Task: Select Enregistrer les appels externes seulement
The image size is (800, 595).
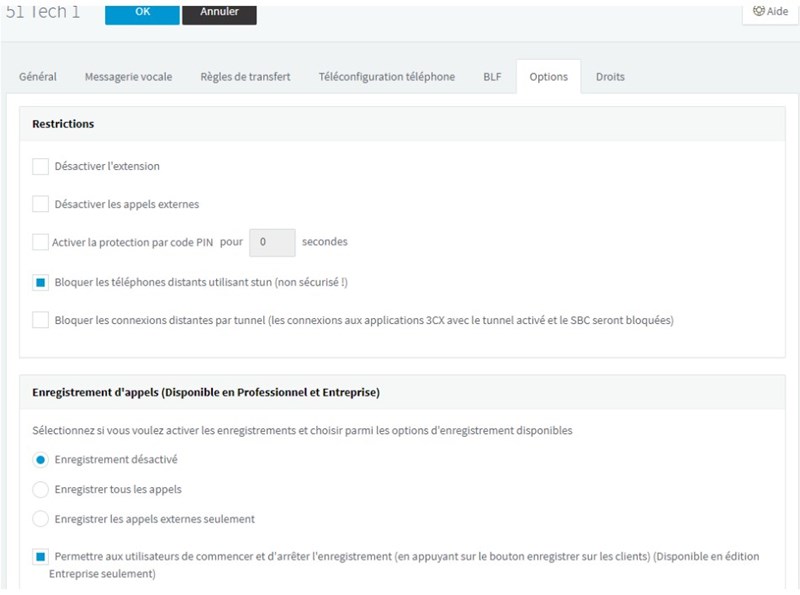Action: click(x=41, y=519)
